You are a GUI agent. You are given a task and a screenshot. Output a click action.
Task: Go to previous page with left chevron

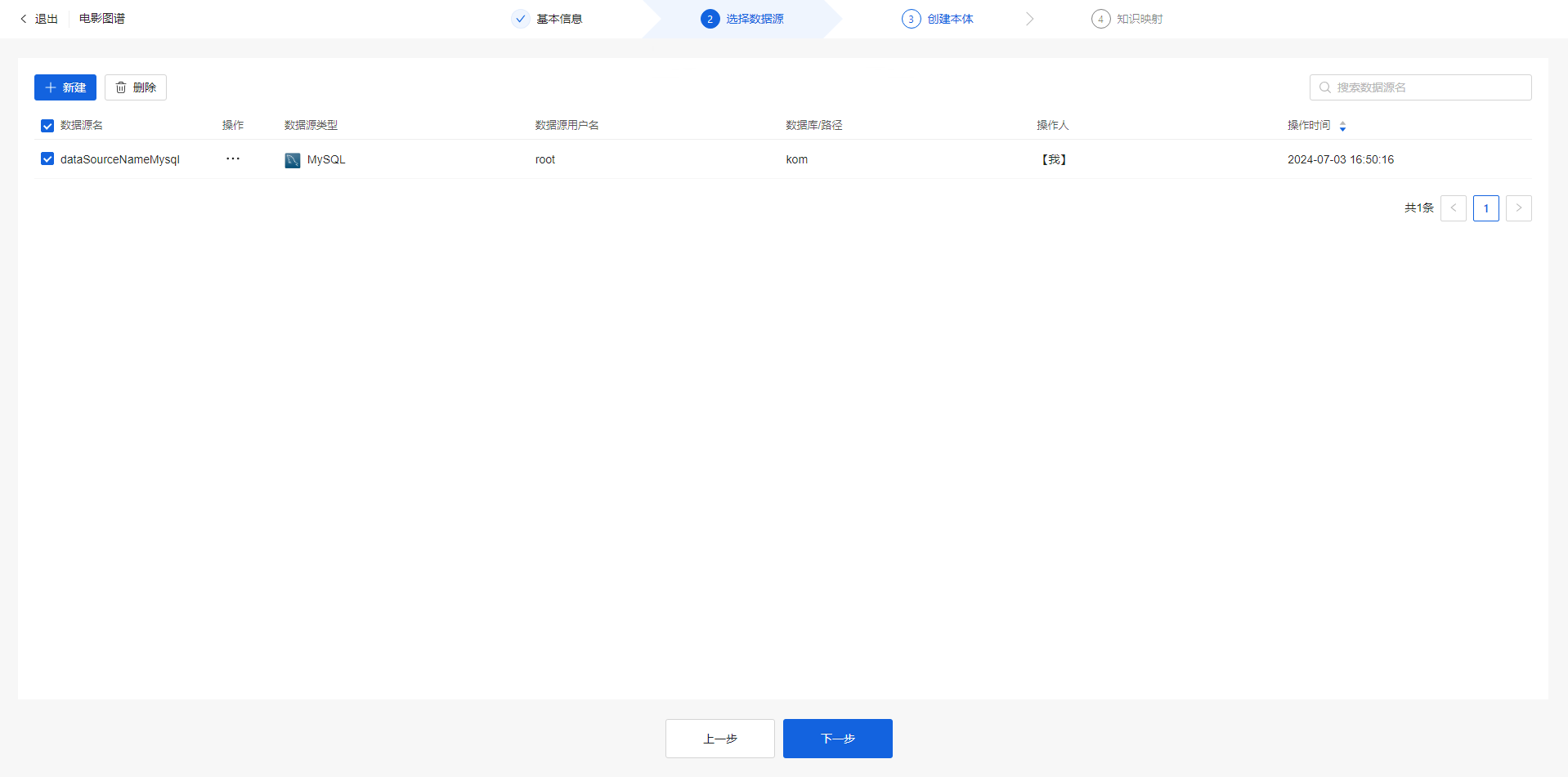(x=1453, y=208)
